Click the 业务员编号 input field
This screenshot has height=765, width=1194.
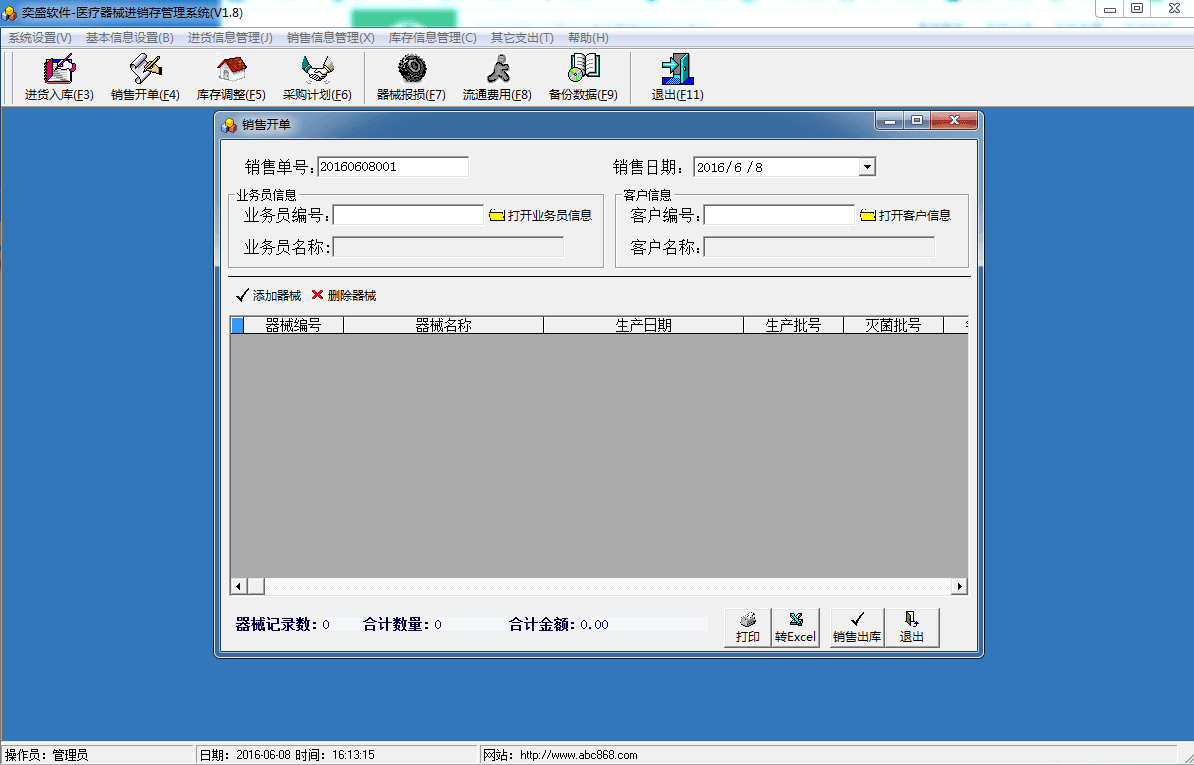point(408,215)
